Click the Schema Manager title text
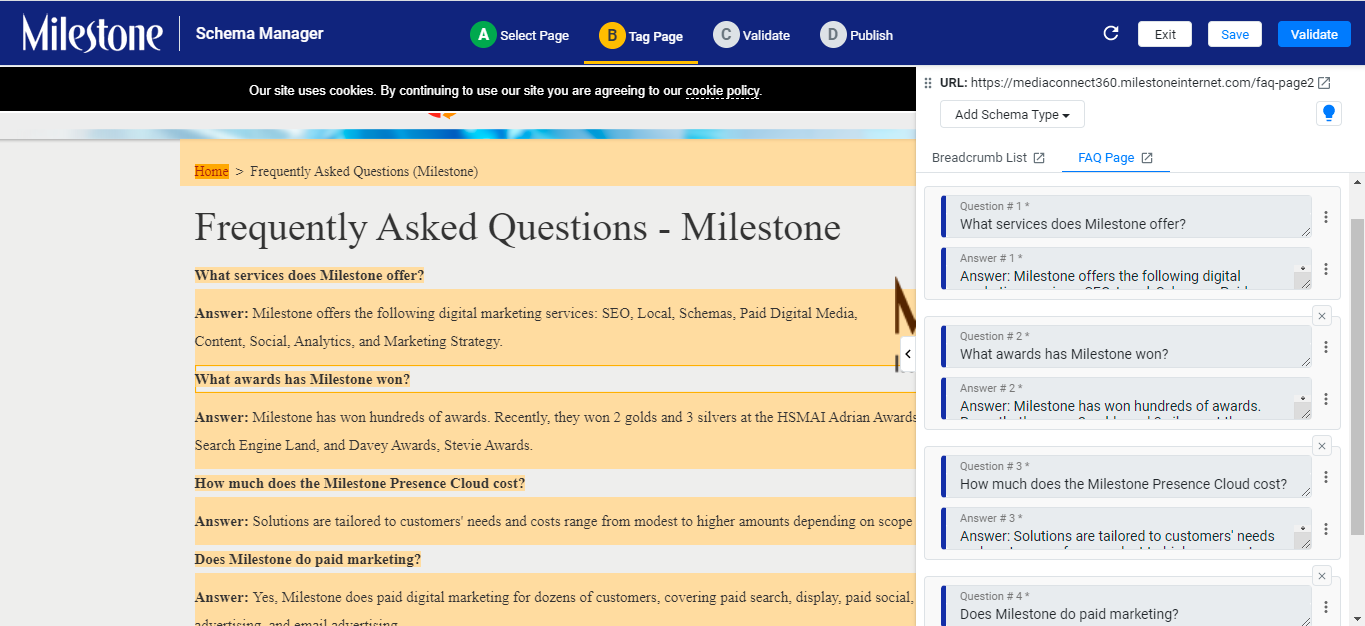1365x626 pixels. [259, 33]
